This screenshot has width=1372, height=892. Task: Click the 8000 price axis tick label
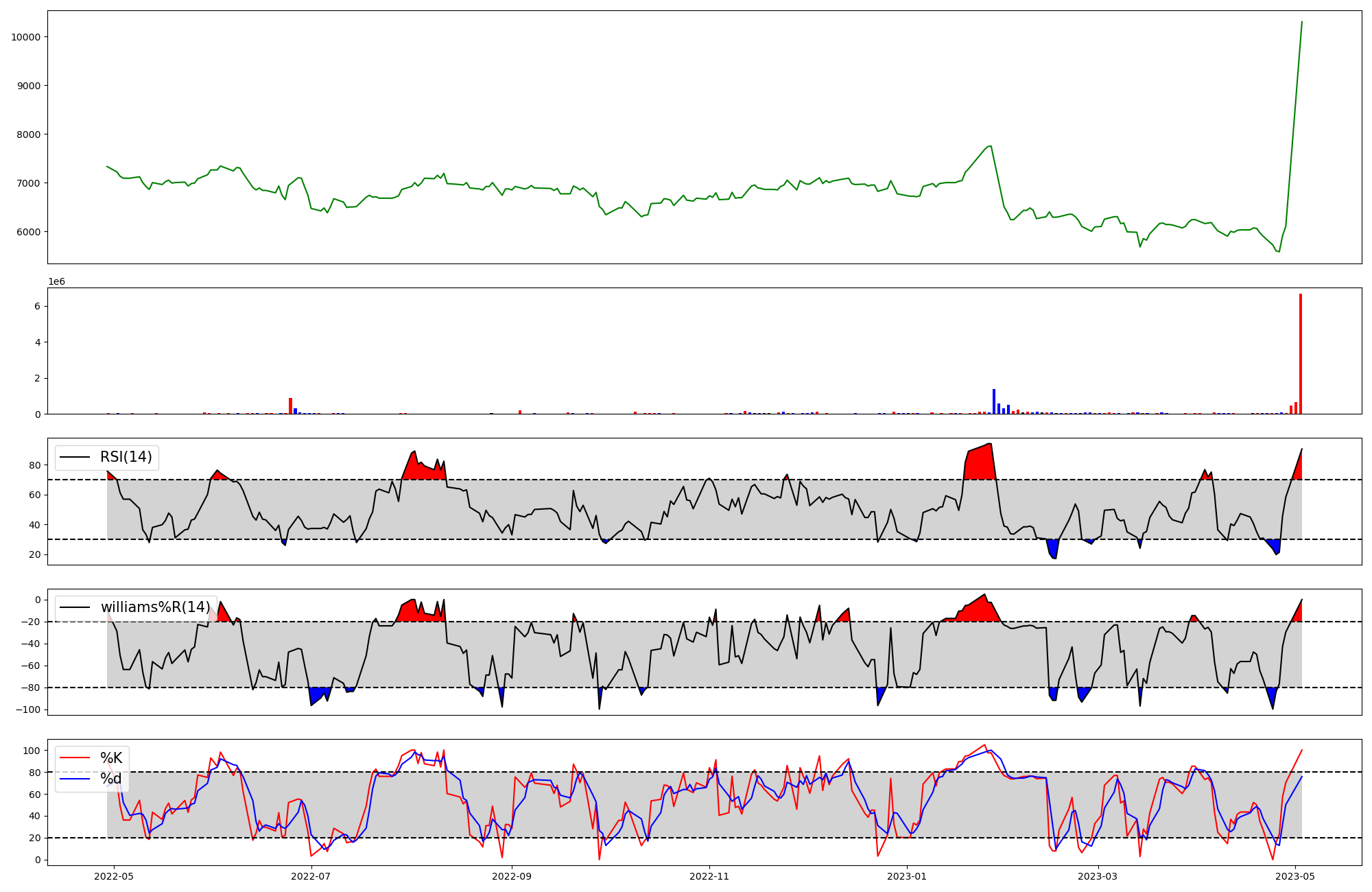pos(29,134)
